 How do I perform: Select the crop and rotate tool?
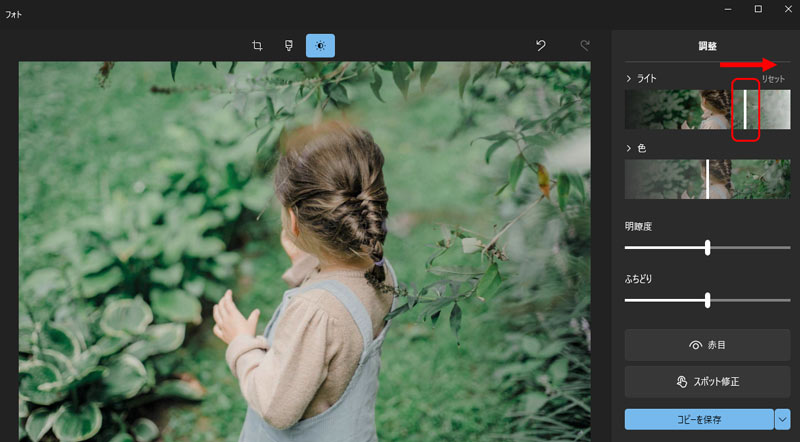coord(257,45)
